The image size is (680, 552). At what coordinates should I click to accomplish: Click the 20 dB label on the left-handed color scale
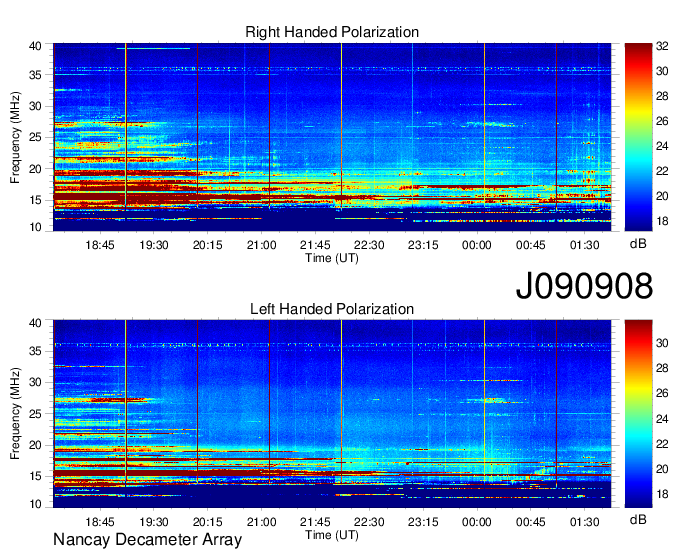[662, 469]
